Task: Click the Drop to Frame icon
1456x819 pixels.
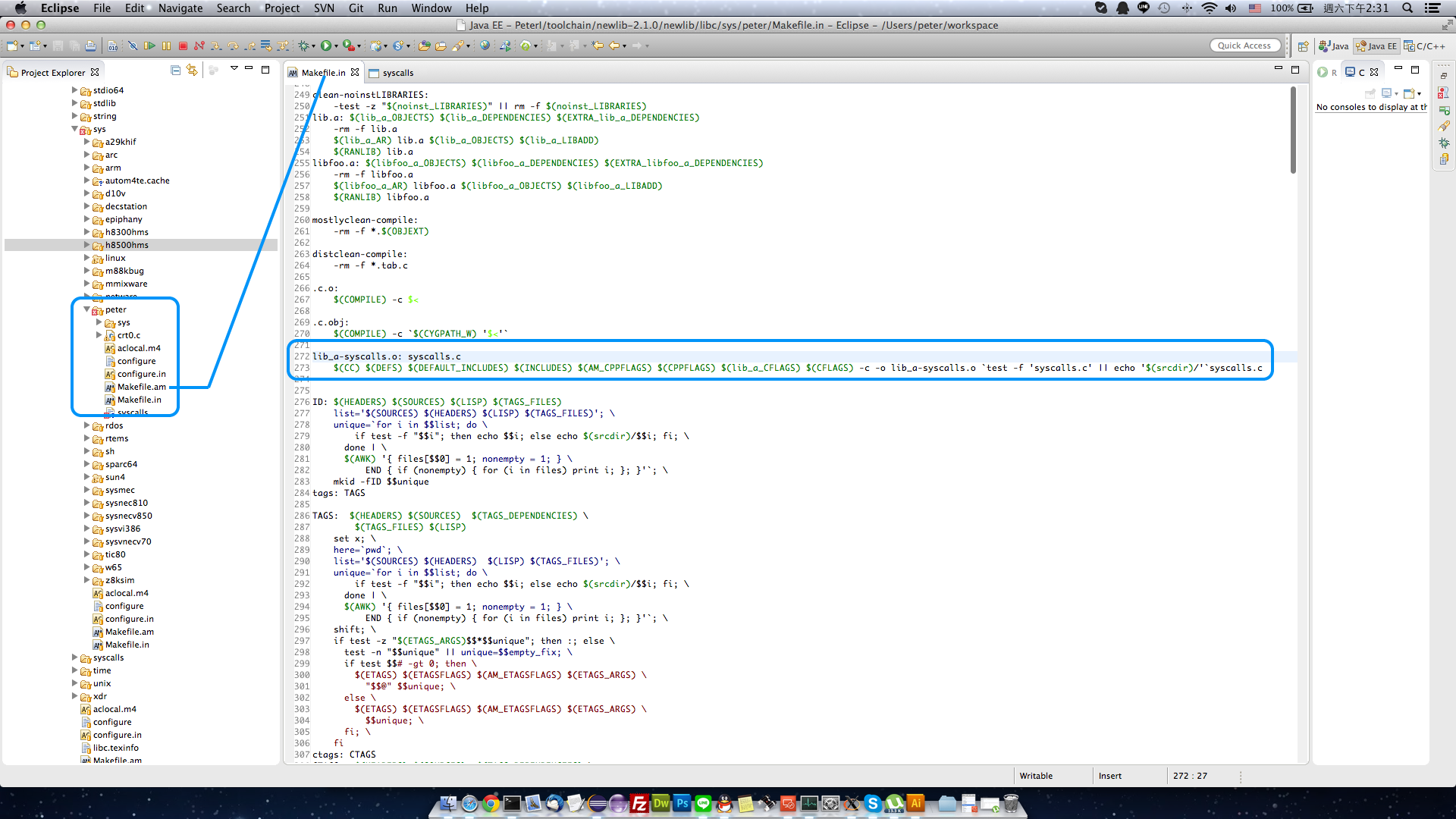Action: [266, 46]
